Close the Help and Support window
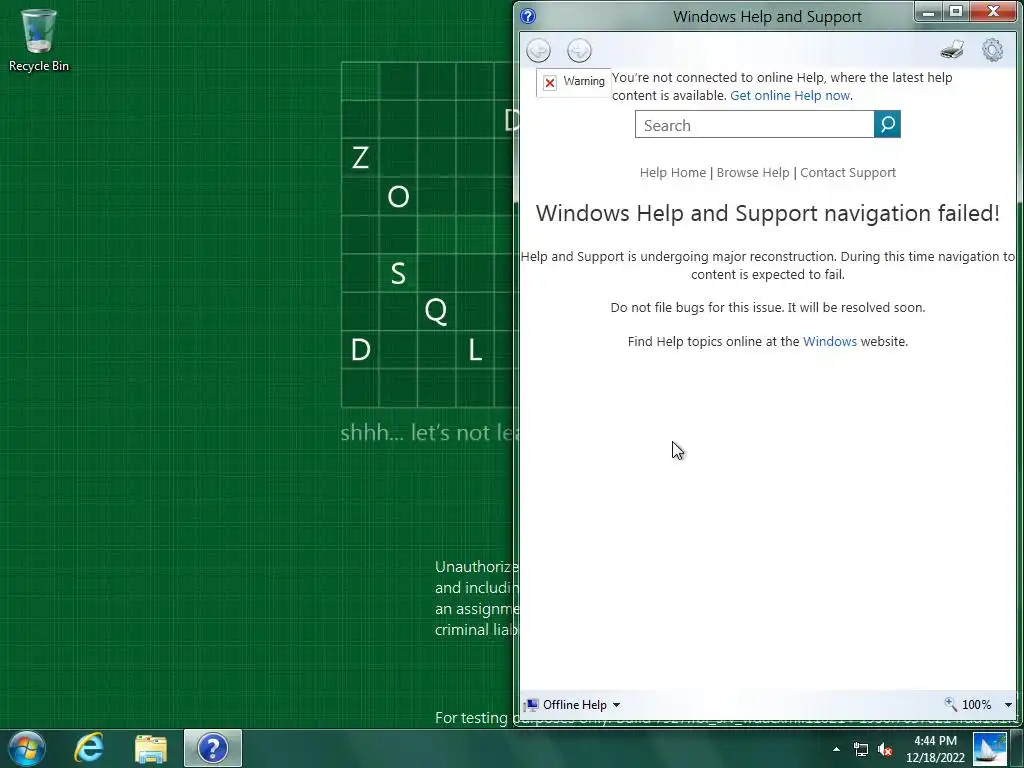 [x=993, y=12]
